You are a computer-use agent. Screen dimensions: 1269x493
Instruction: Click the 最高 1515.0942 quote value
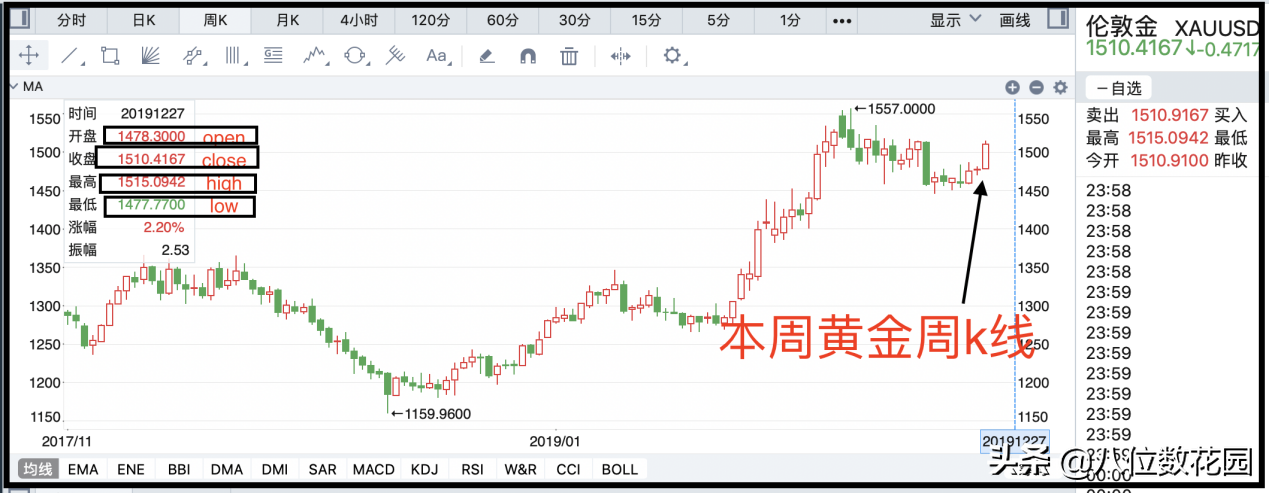(1147, 138)
